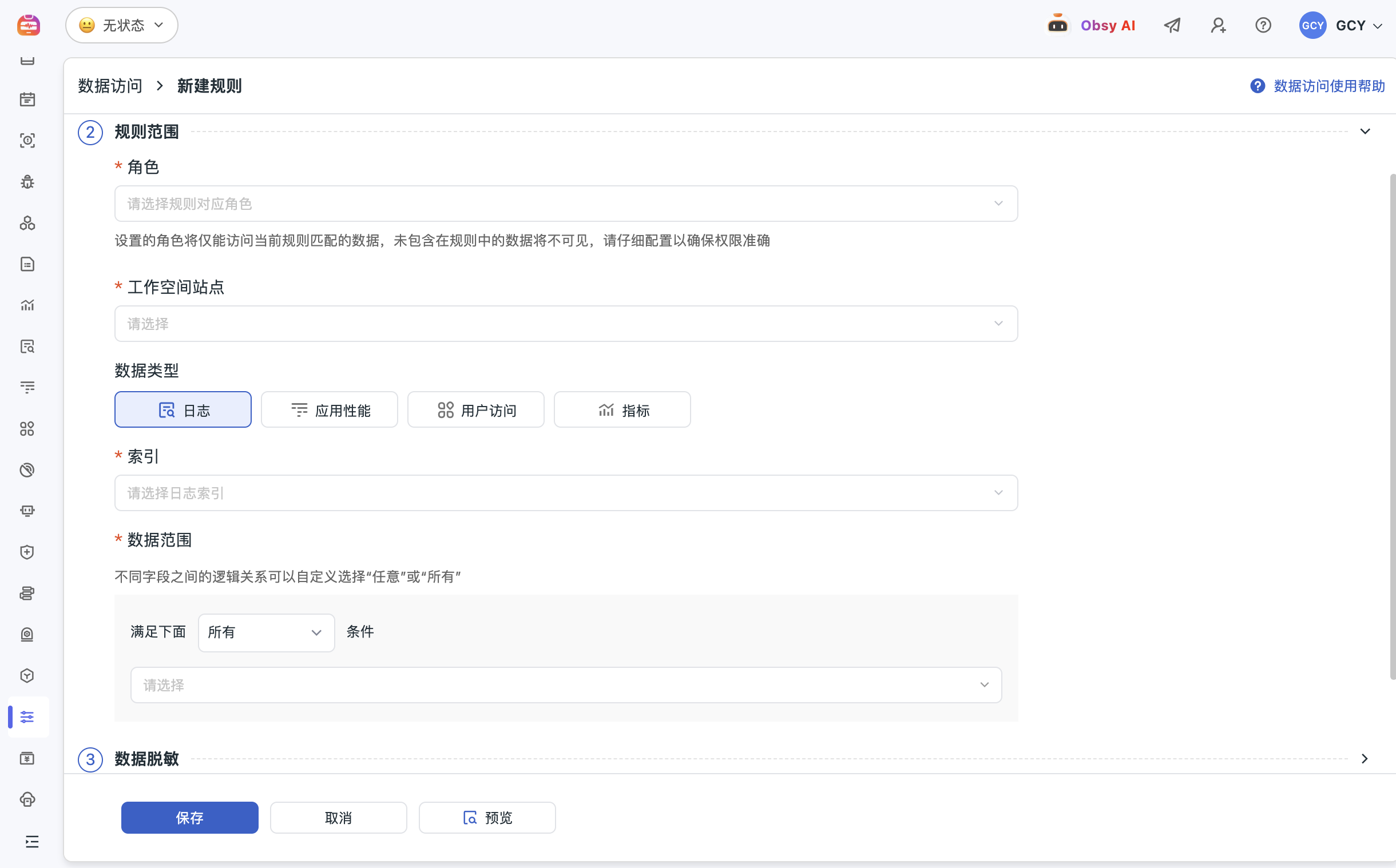Screen dimensions: 1396x868
Task: Open the 所有 condition logic dropdown
Action: coord(266,632)
